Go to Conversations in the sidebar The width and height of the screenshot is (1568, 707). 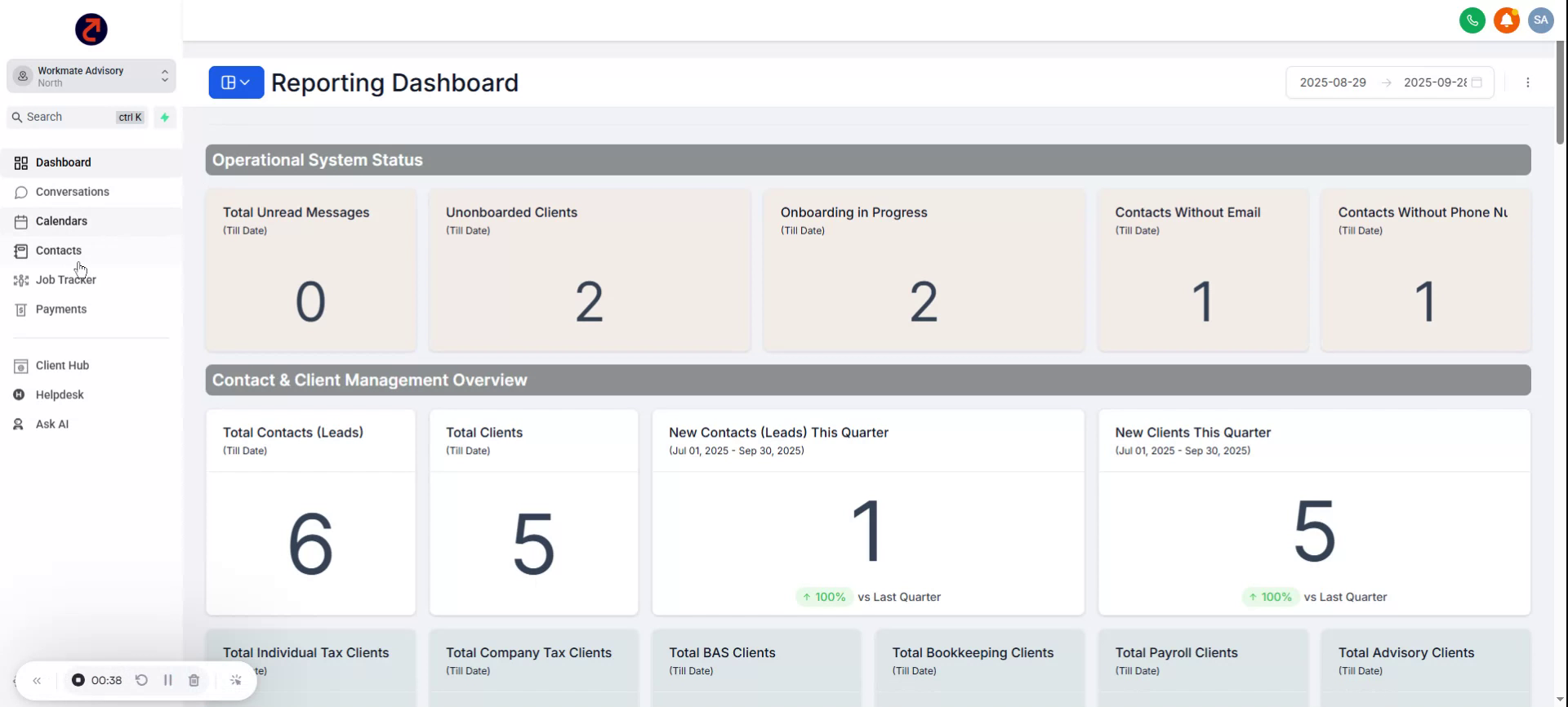pyautogui.click(x=72, y=192)
